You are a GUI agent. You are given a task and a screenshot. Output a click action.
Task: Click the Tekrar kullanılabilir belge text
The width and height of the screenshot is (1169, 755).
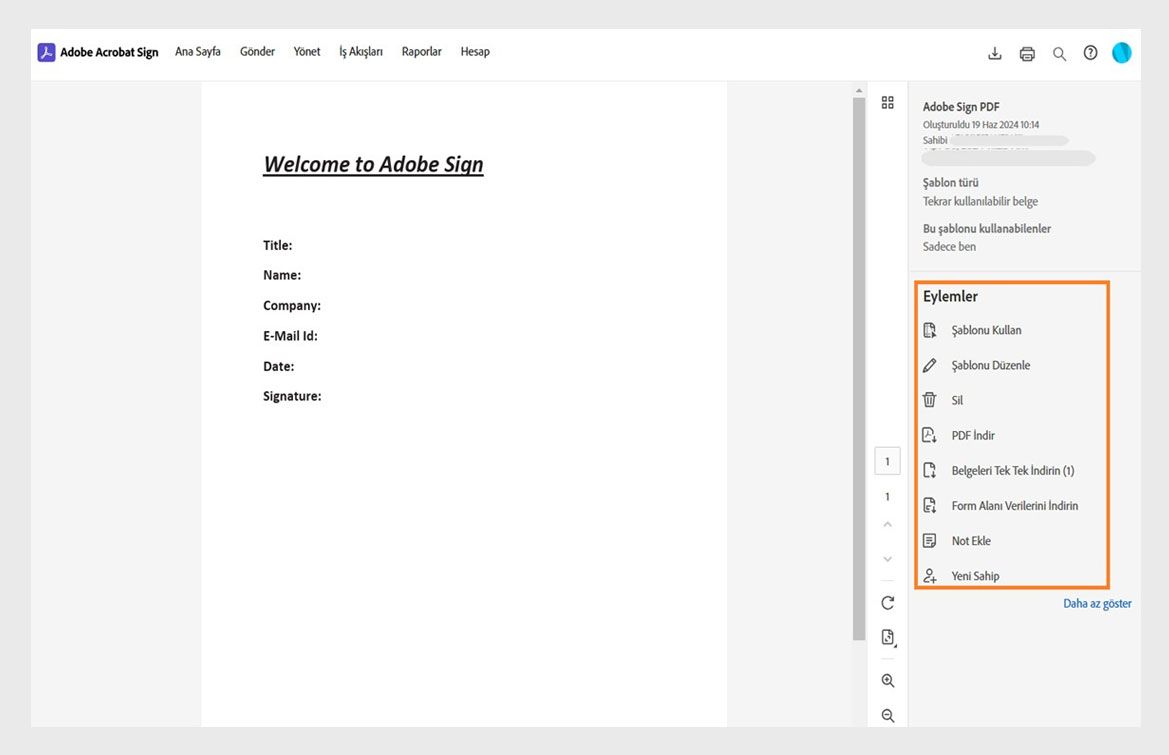[x=980, y=201]
